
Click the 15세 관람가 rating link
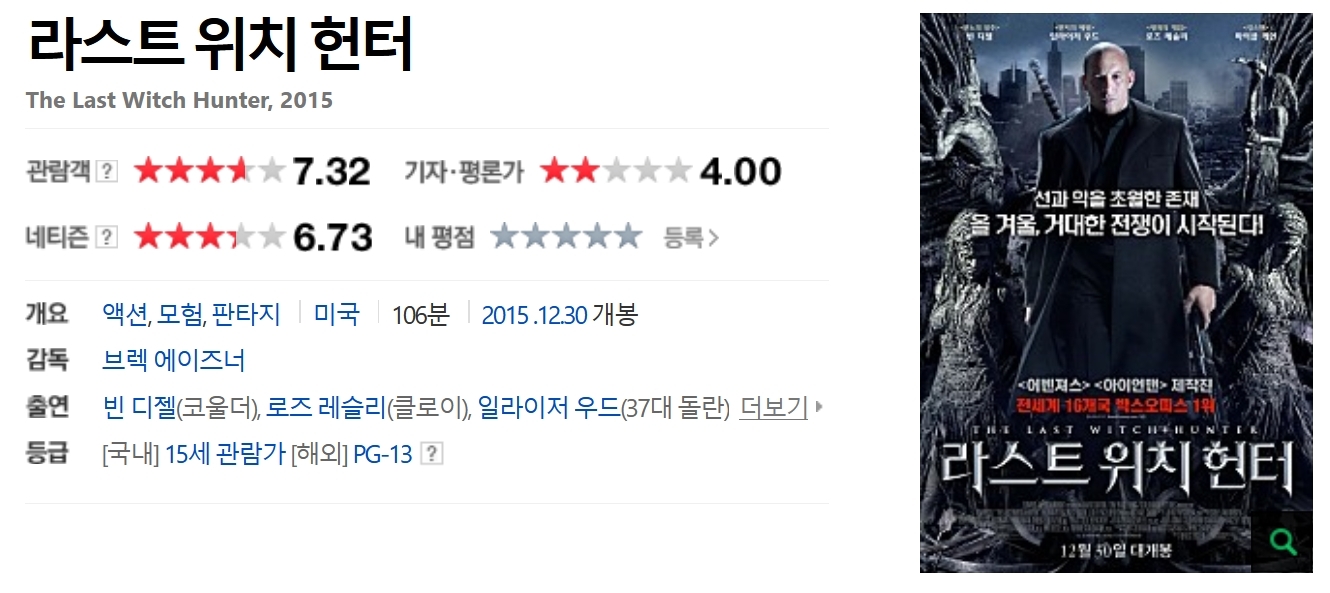(226, 454)
